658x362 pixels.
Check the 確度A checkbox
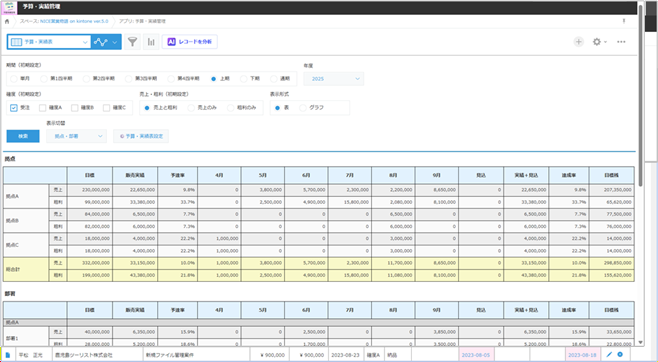coord(42,108)
